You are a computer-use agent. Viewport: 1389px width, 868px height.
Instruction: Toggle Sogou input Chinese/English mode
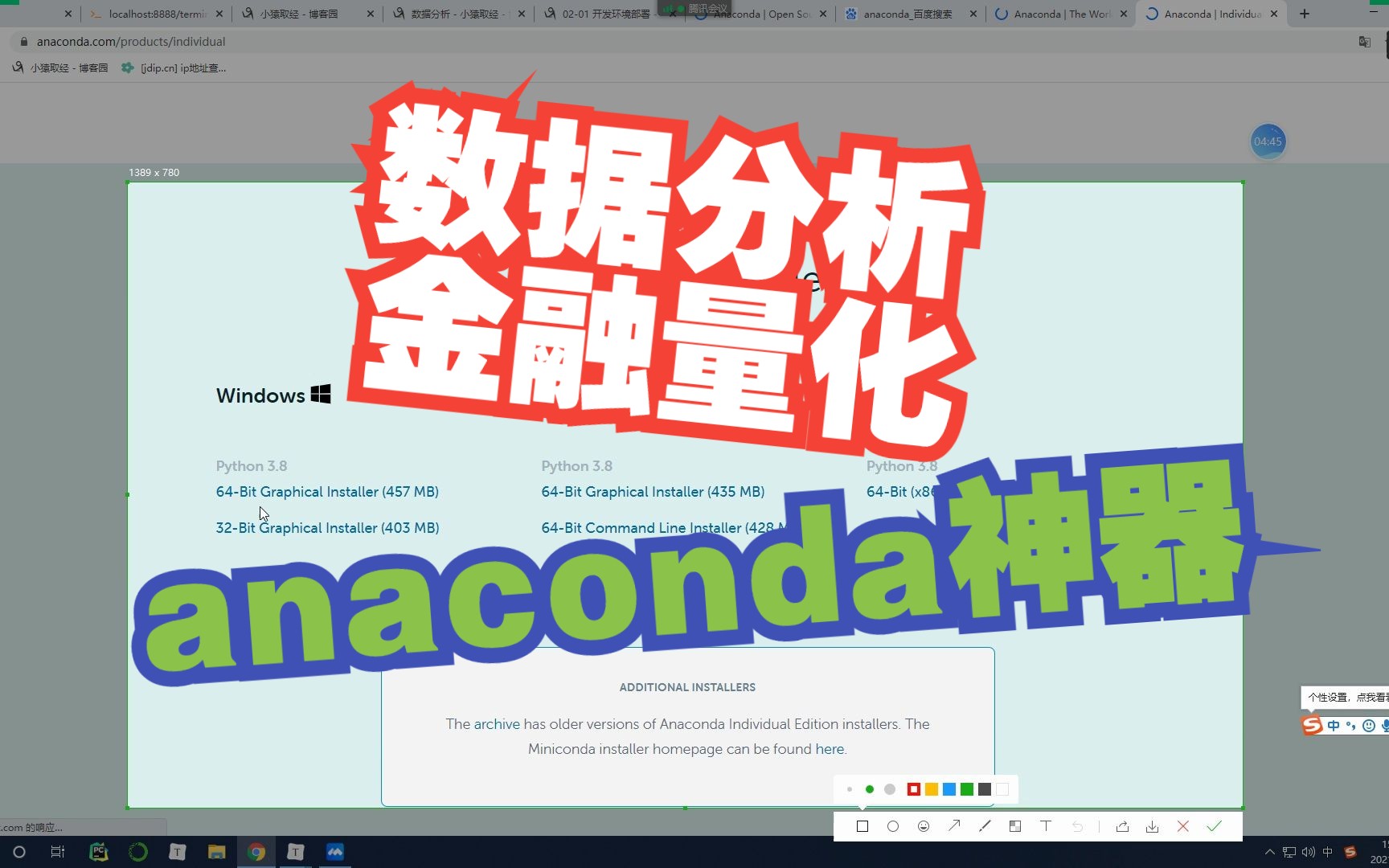tap(1334, 726)
